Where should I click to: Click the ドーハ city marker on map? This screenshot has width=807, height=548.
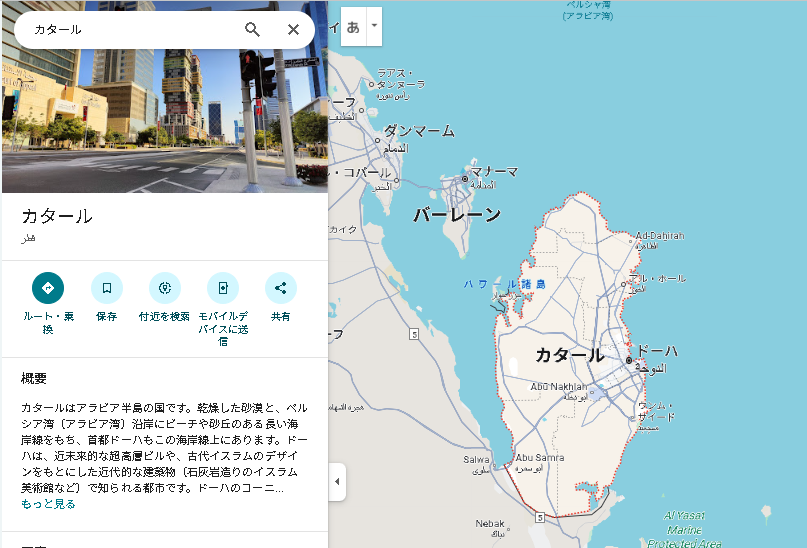coord(629,359)
